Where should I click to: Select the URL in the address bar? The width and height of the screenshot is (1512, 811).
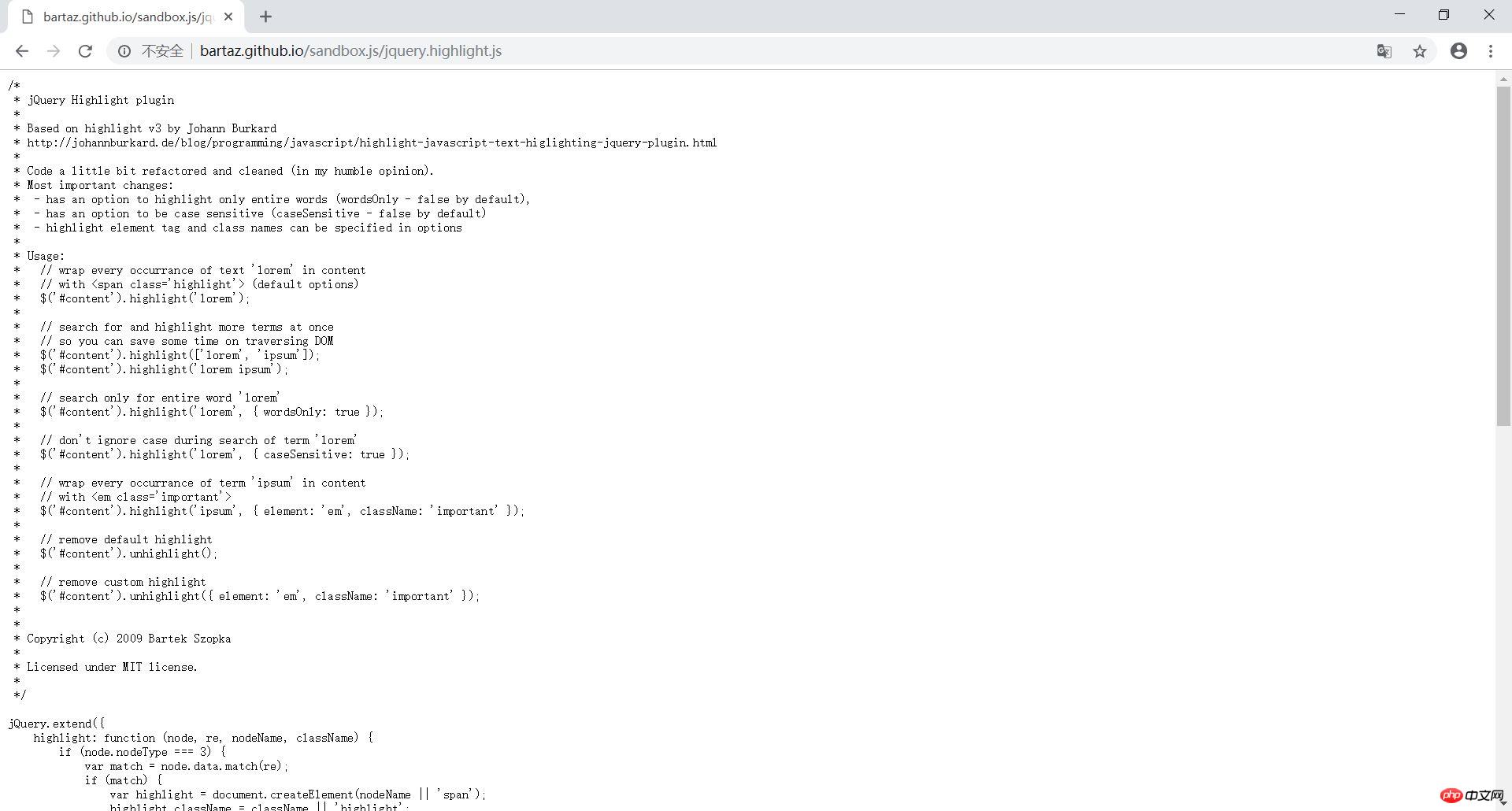click(x=350, y=50)
